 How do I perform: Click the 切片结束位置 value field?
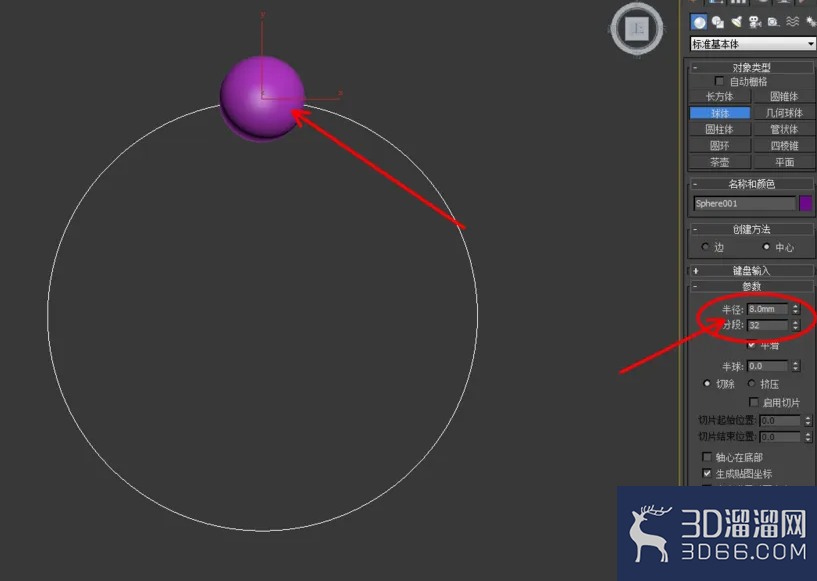pos(780,437)
